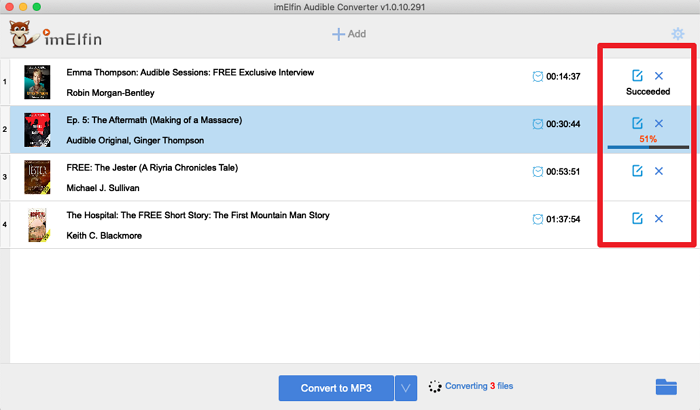This screenshot has width=700, height=410.
Task: Click author name 'Robin Morgan-Bentley'
Action: point(110,93)
